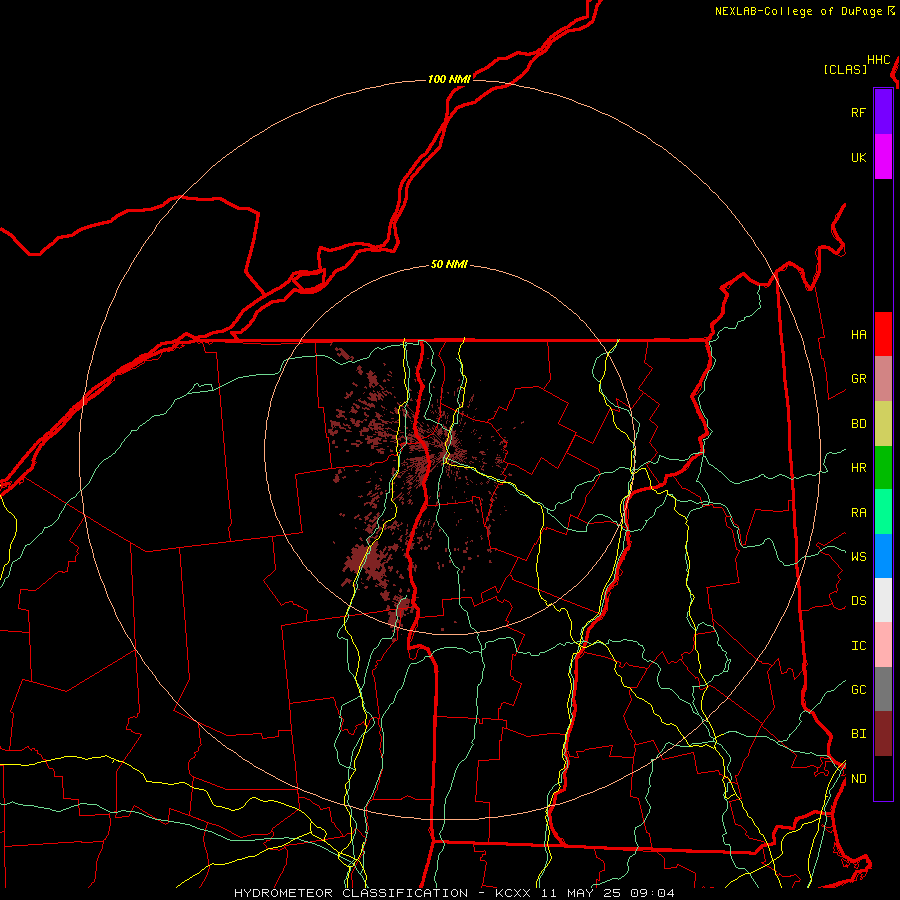Click the Hydrometeor Classification title text

click(353, 893)
